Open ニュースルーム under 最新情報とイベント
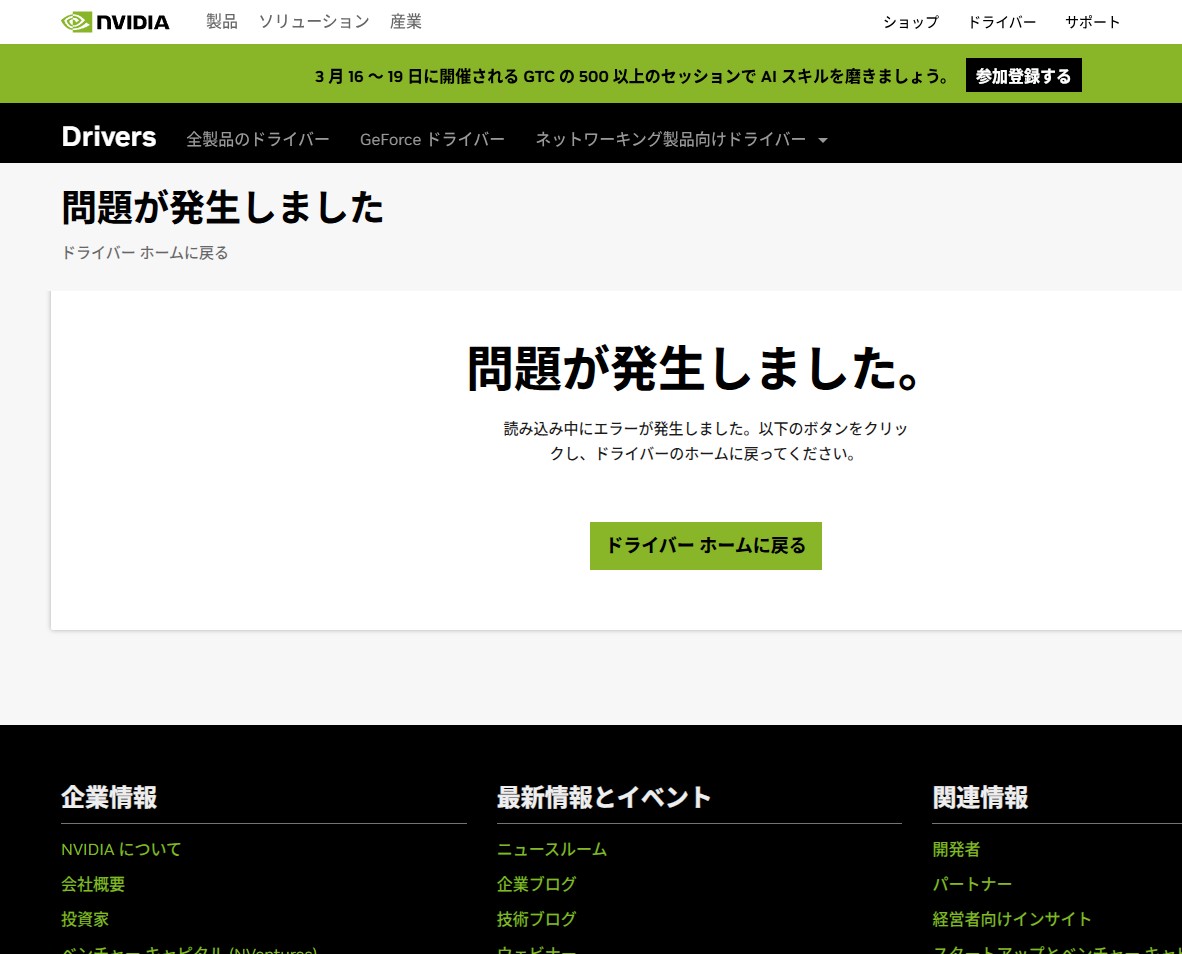This screenshot has width=1182, height=954. 551,849
